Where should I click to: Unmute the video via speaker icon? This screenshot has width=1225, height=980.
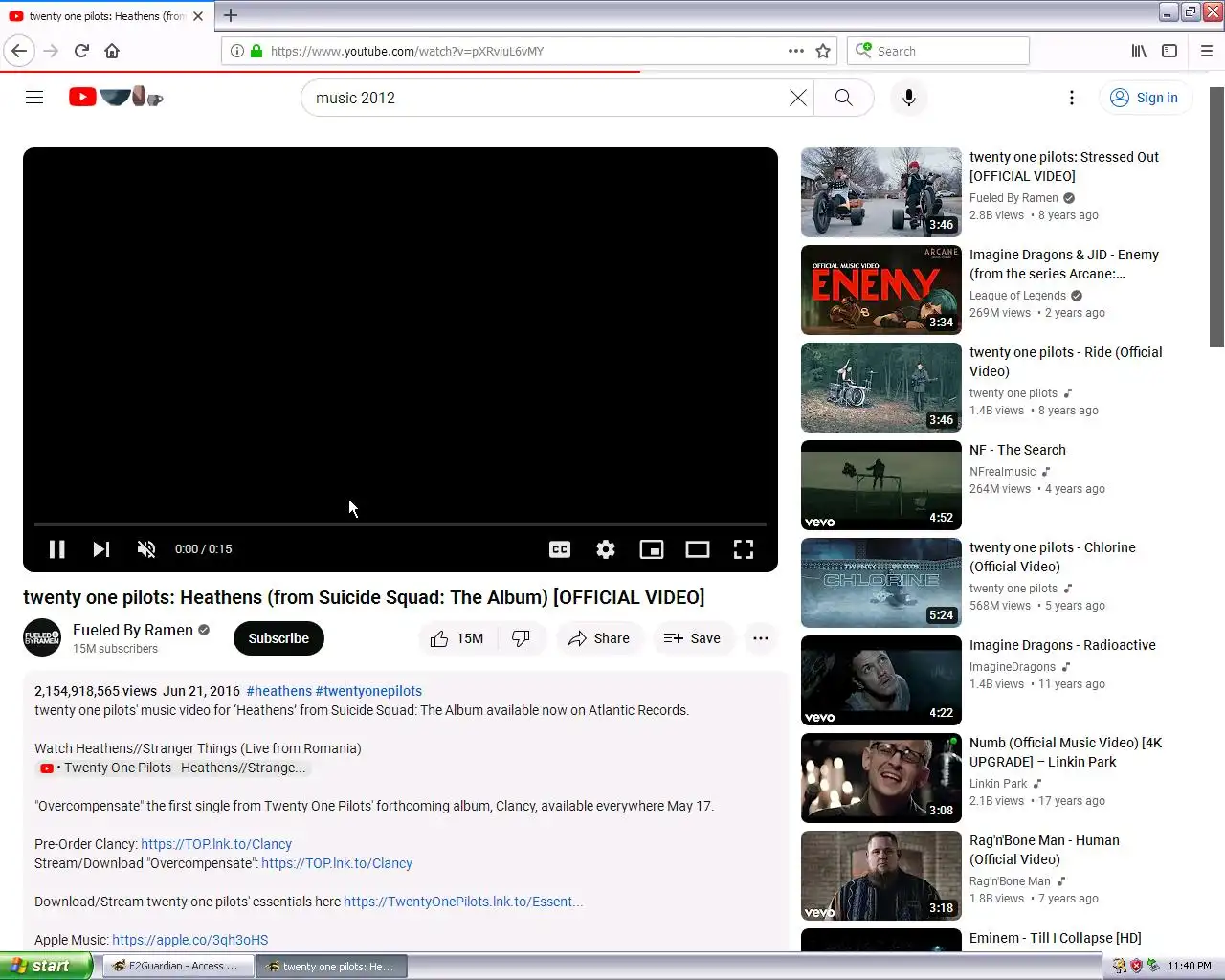pos(146,549)
